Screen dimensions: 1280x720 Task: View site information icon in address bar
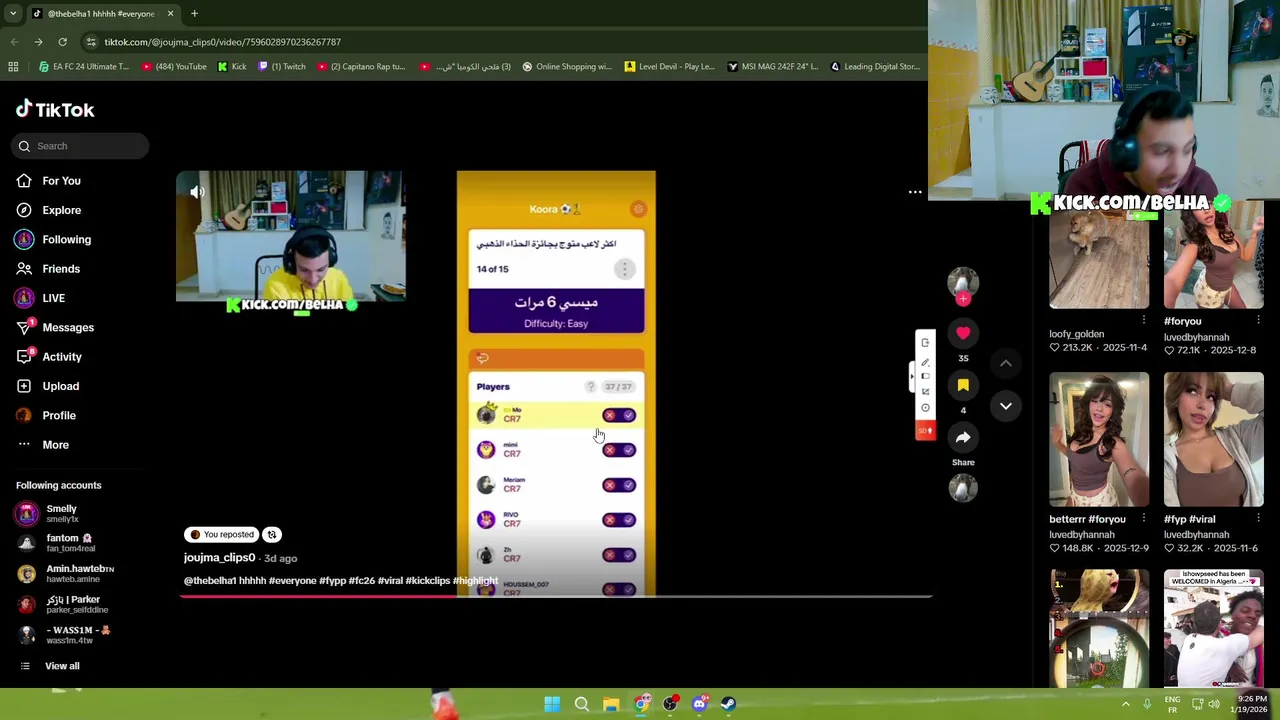point(91,42)
